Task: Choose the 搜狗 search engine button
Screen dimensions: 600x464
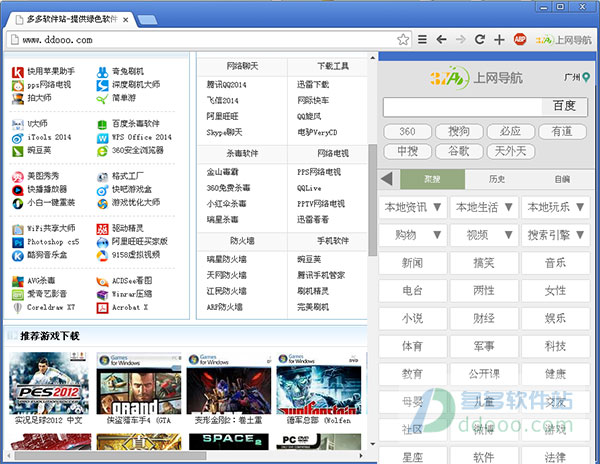Action: coord(459,132)
